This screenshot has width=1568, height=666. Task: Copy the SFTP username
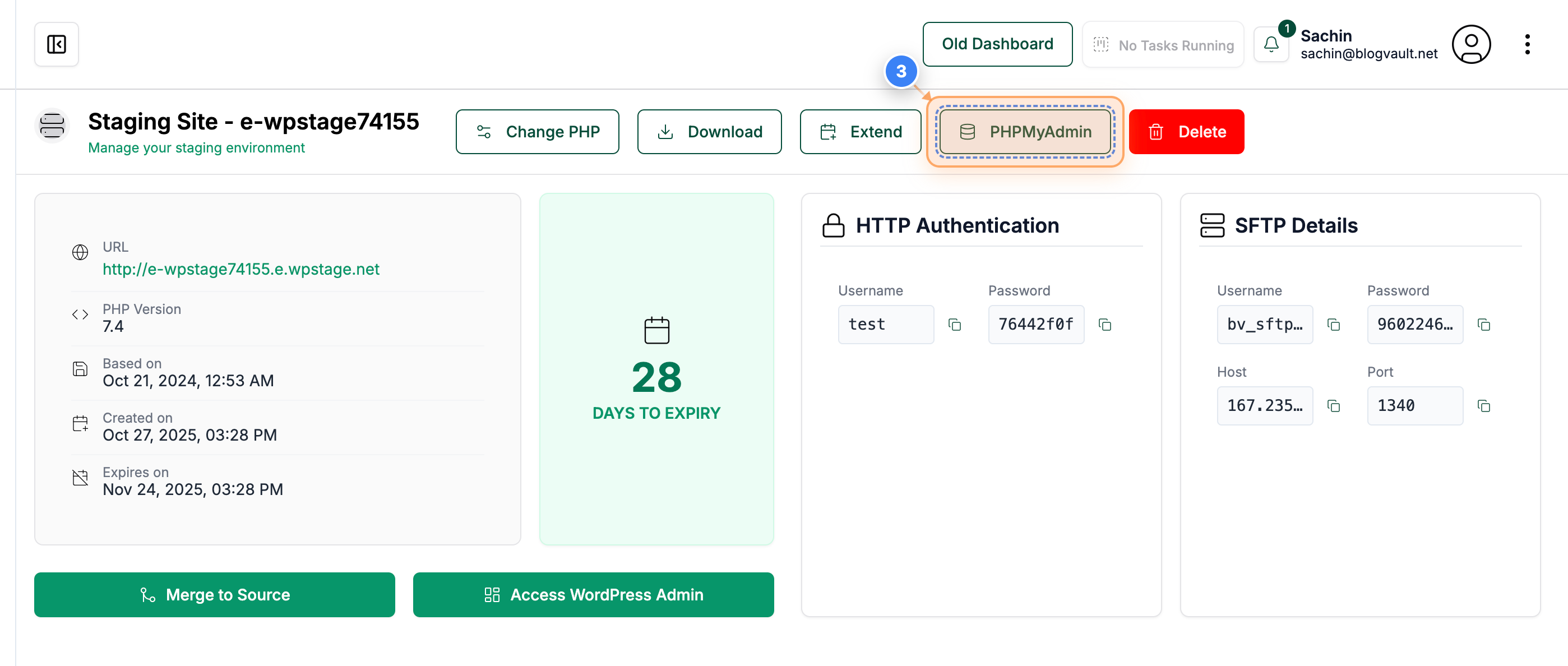pos(1334,325)
